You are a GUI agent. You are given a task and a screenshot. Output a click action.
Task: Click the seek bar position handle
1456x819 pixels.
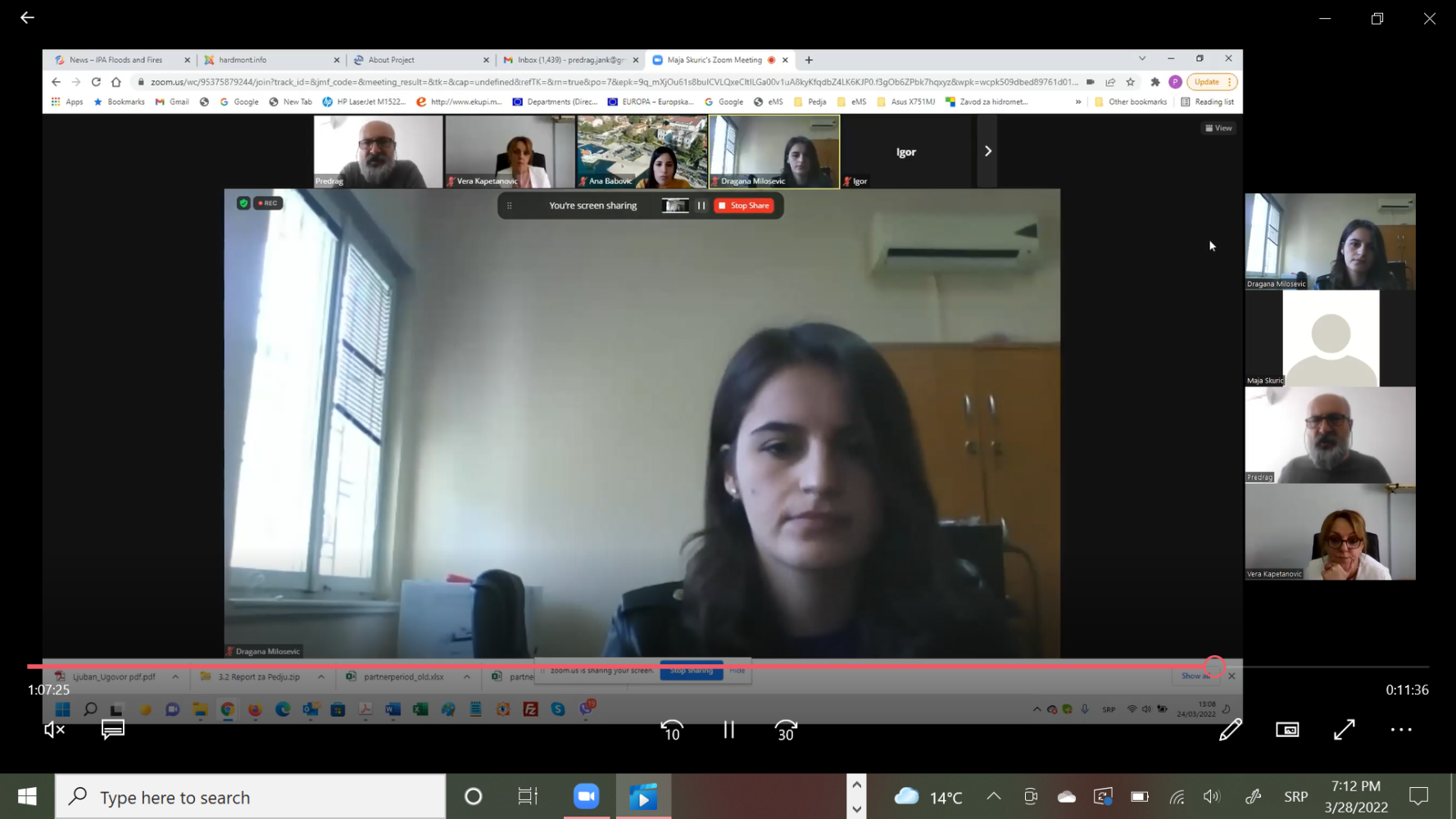pos(1214,667)
